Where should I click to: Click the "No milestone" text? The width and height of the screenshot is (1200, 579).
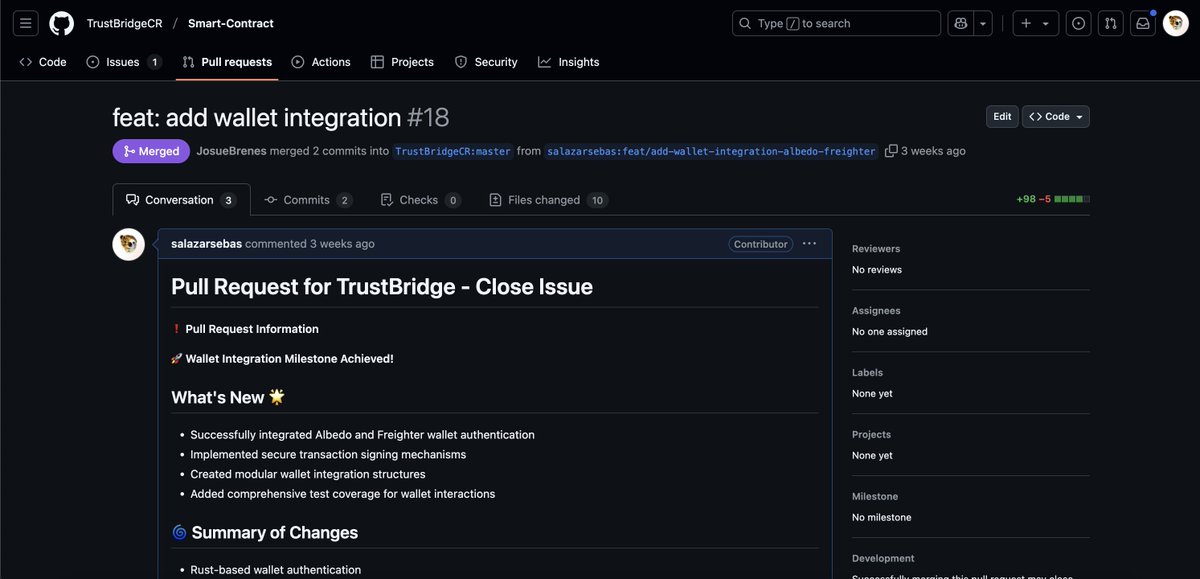(882, 518)
